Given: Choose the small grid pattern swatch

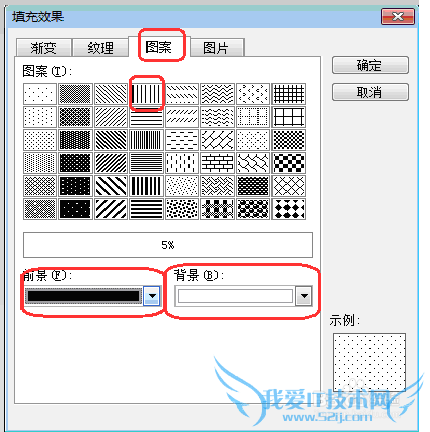Looking at the screenshot, I should 289,93.
